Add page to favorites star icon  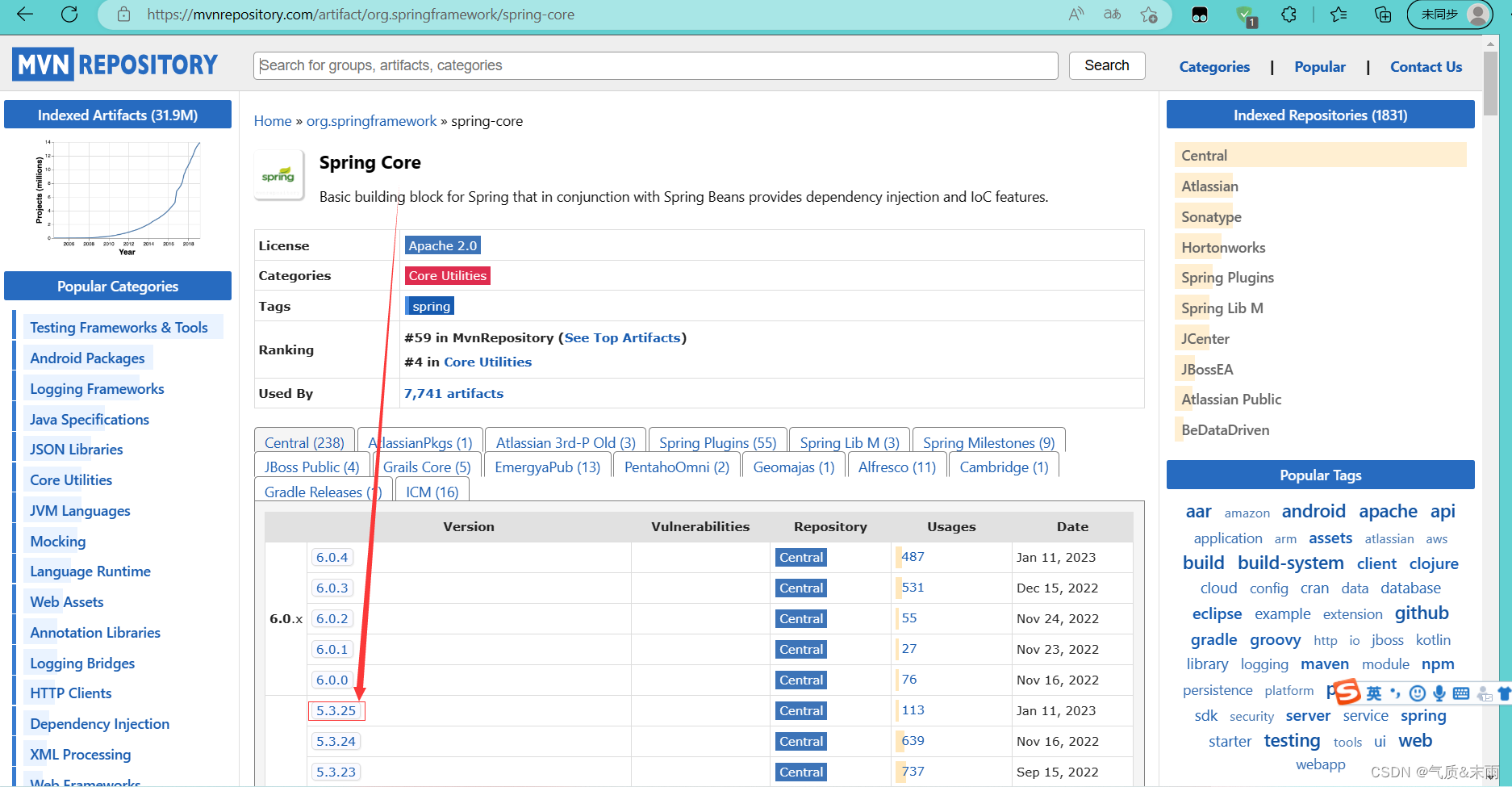click(x=1149, y=14)
